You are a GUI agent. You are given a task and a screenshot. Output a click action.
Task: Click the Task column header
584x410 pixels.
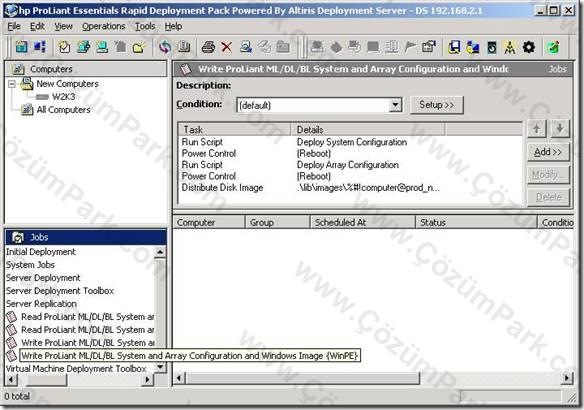point(235,130)
